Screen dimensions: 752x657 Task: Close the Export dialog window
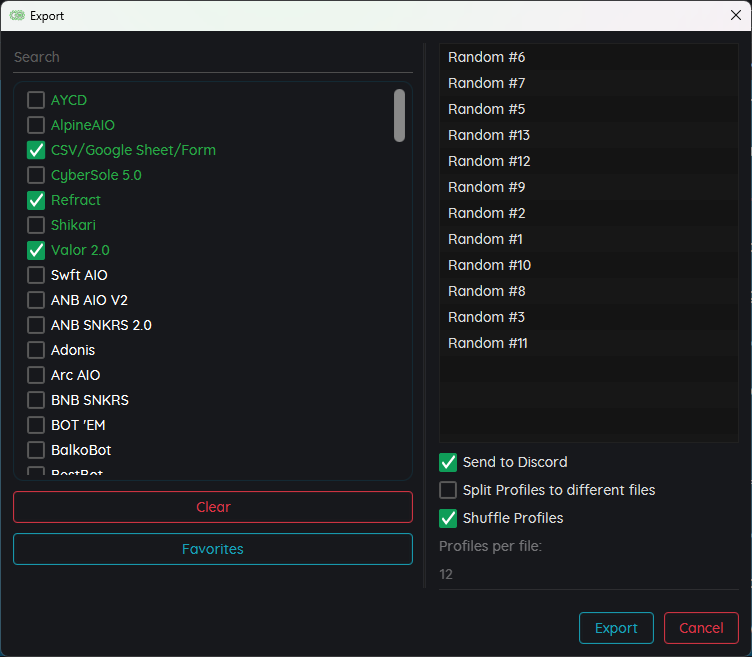coord(736,16)
